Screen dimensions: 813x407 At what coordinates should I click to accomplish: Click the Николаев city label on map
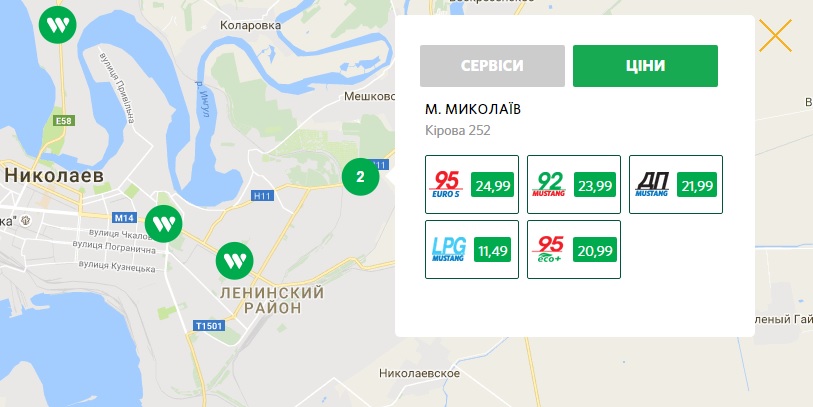(x=53, y=175)
